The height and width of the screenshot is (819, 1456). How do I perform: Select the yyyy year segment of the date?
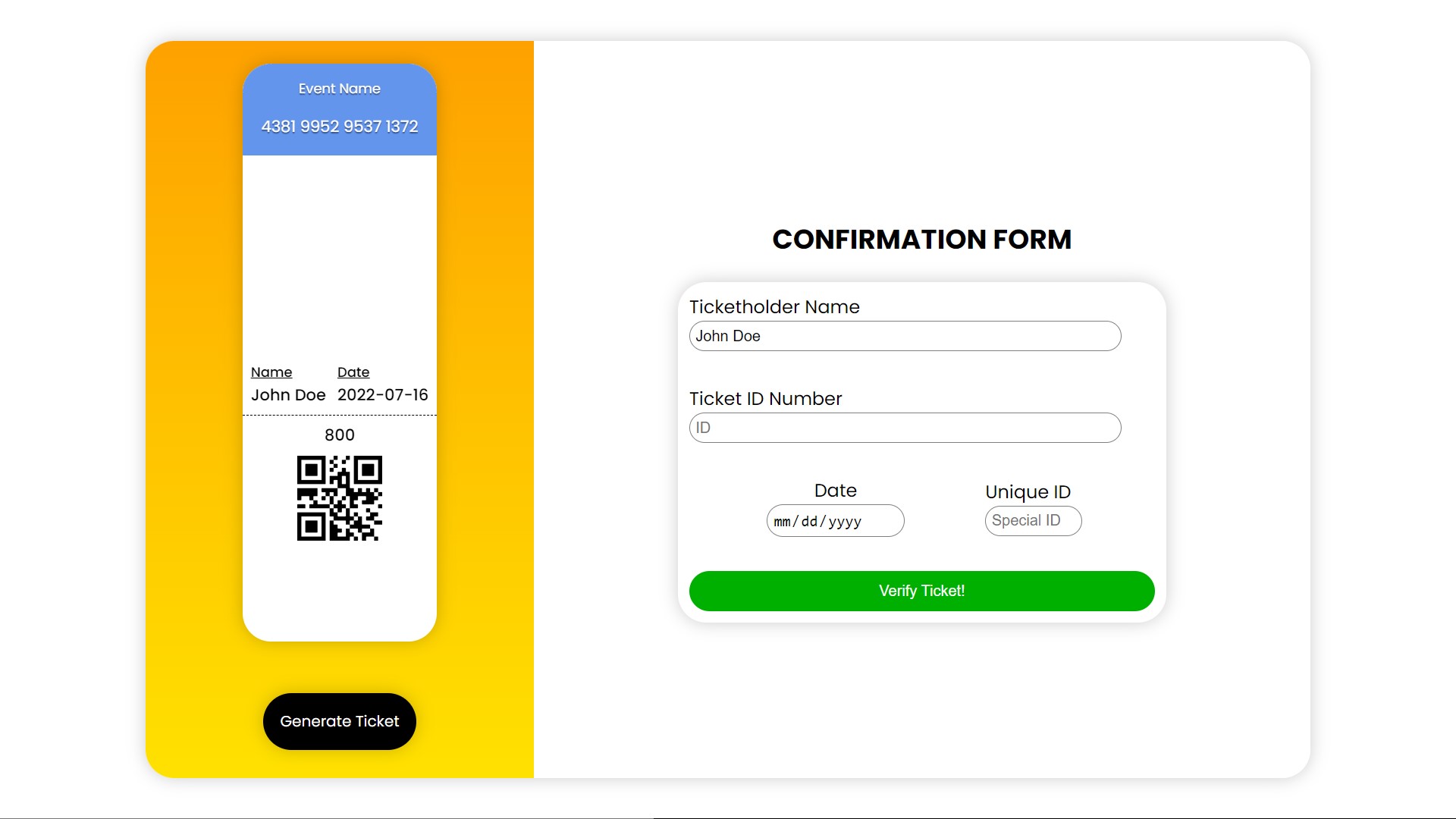click(x=844, y=521)
